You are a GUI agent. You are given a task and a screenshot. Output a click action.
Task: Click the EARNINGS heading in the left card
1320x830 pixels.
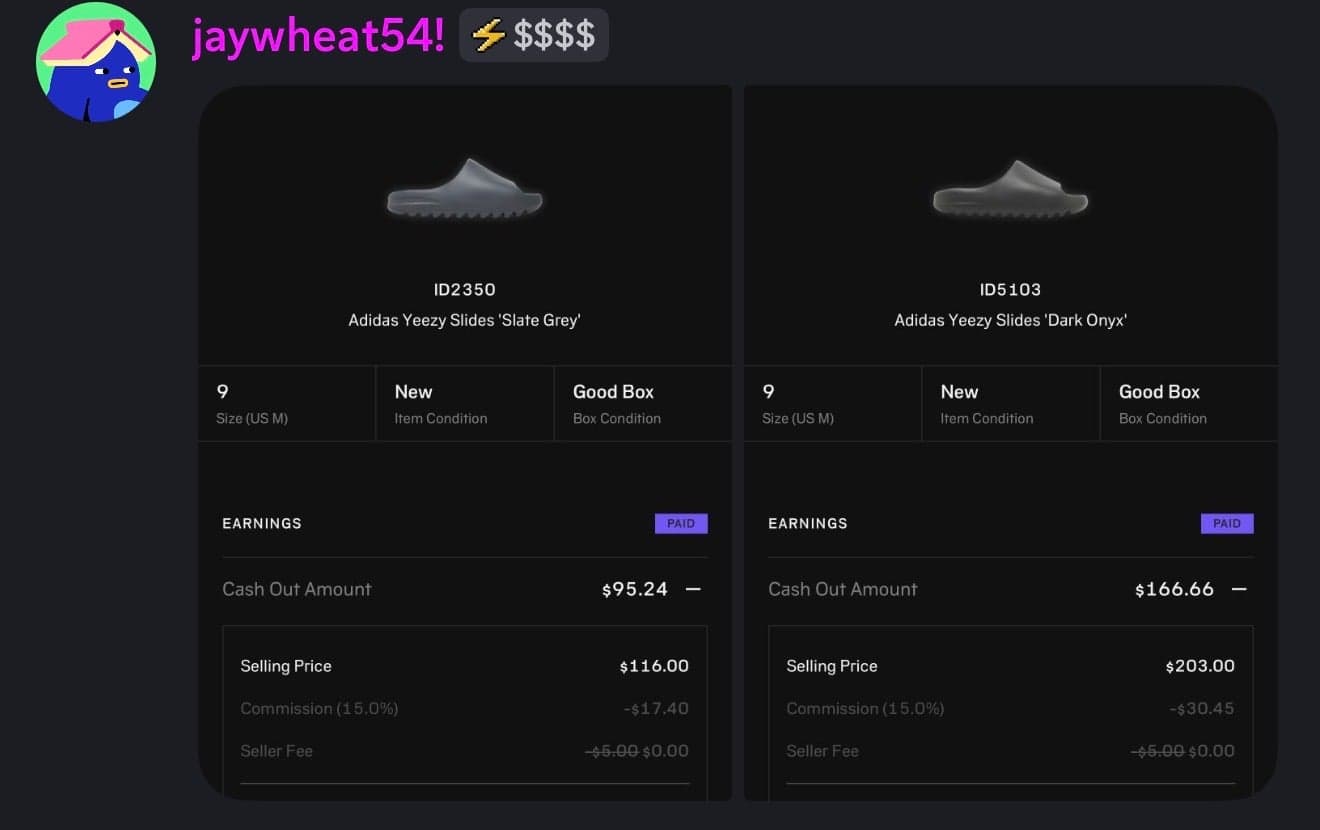coord(262,523)
